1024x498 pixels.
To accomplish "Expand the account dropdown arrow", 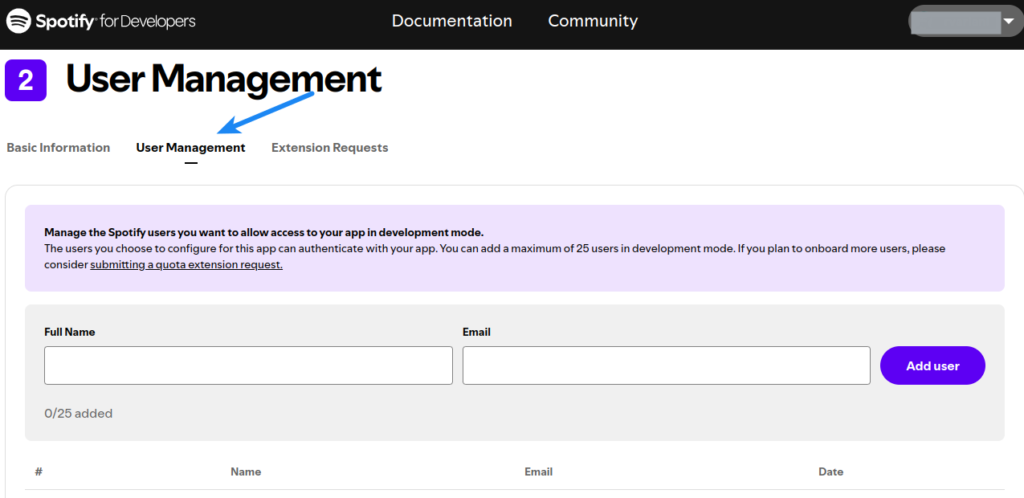I will 1007,22.
